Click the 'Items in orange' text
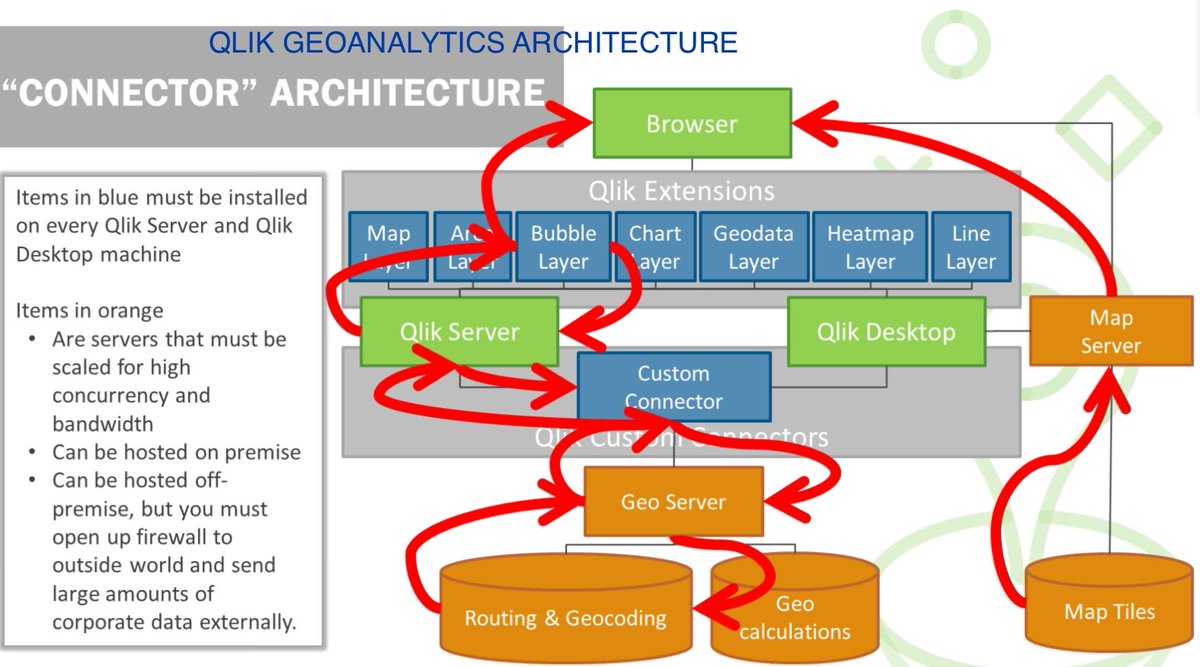Viewport: 1200px width, 667px height. click(x=90, y=311)
